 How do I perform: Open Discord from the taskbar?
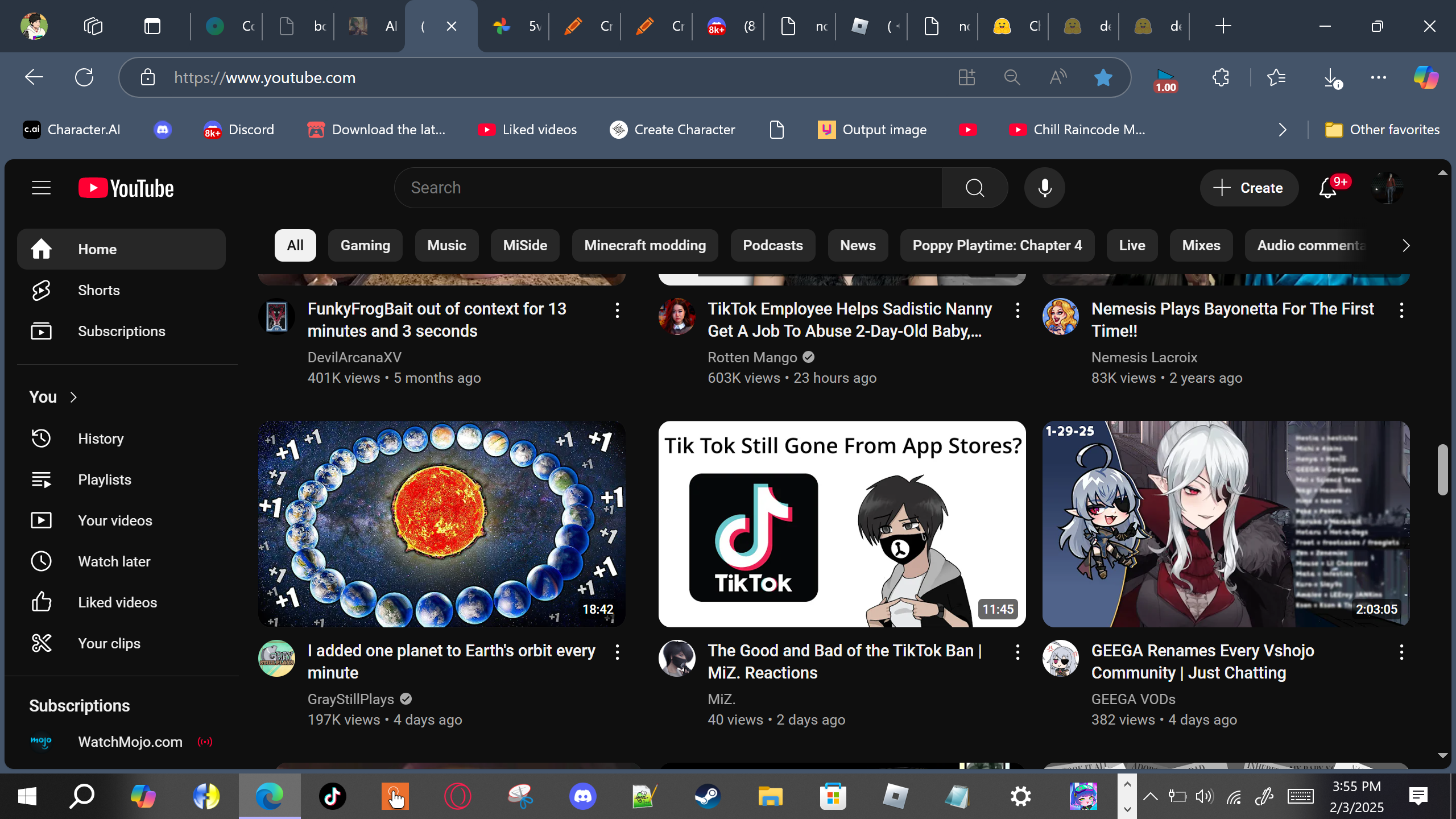[582, 796]
